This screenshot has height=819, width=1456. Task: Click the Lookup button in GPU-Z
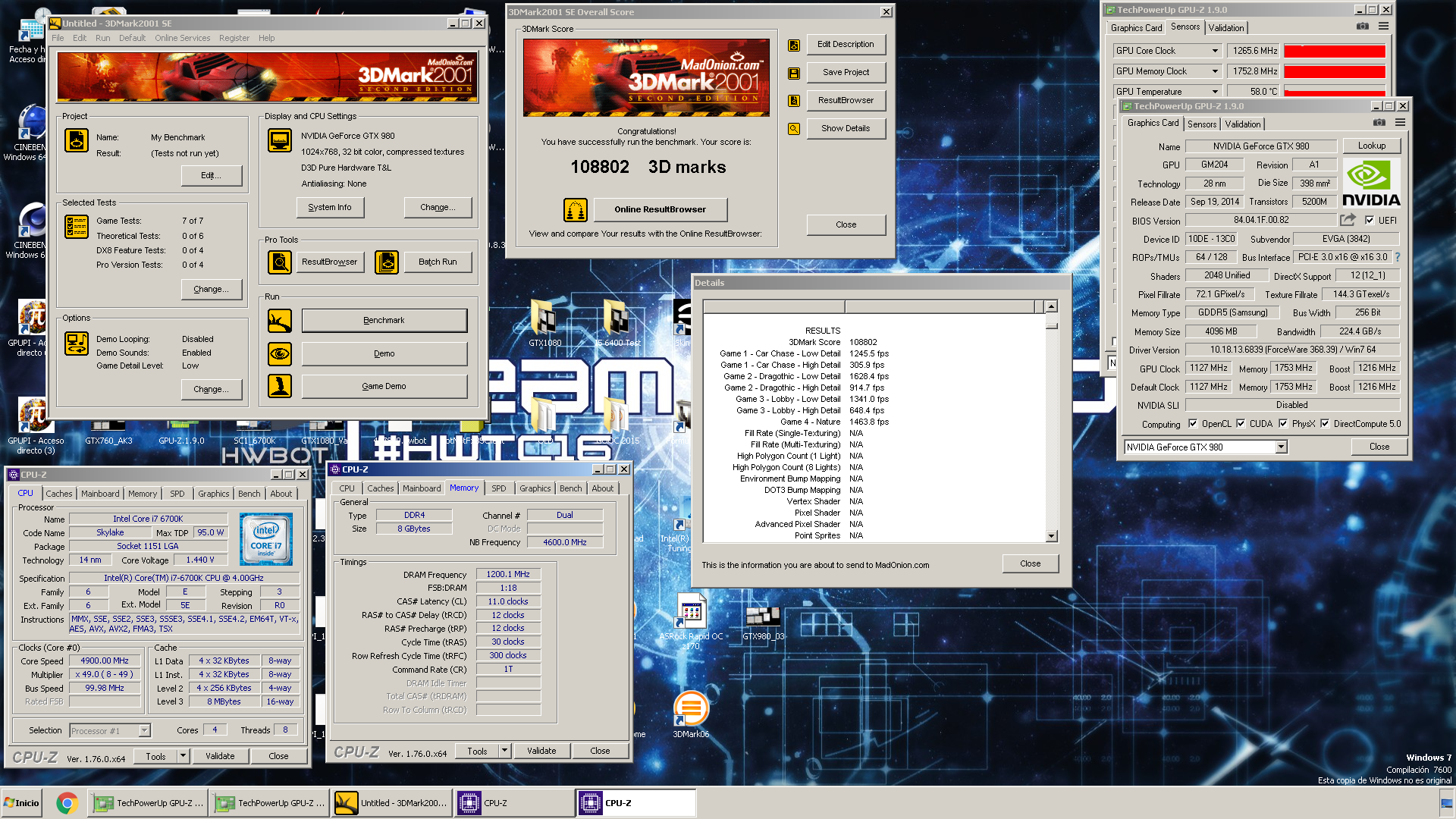(x=1372, y=146)
